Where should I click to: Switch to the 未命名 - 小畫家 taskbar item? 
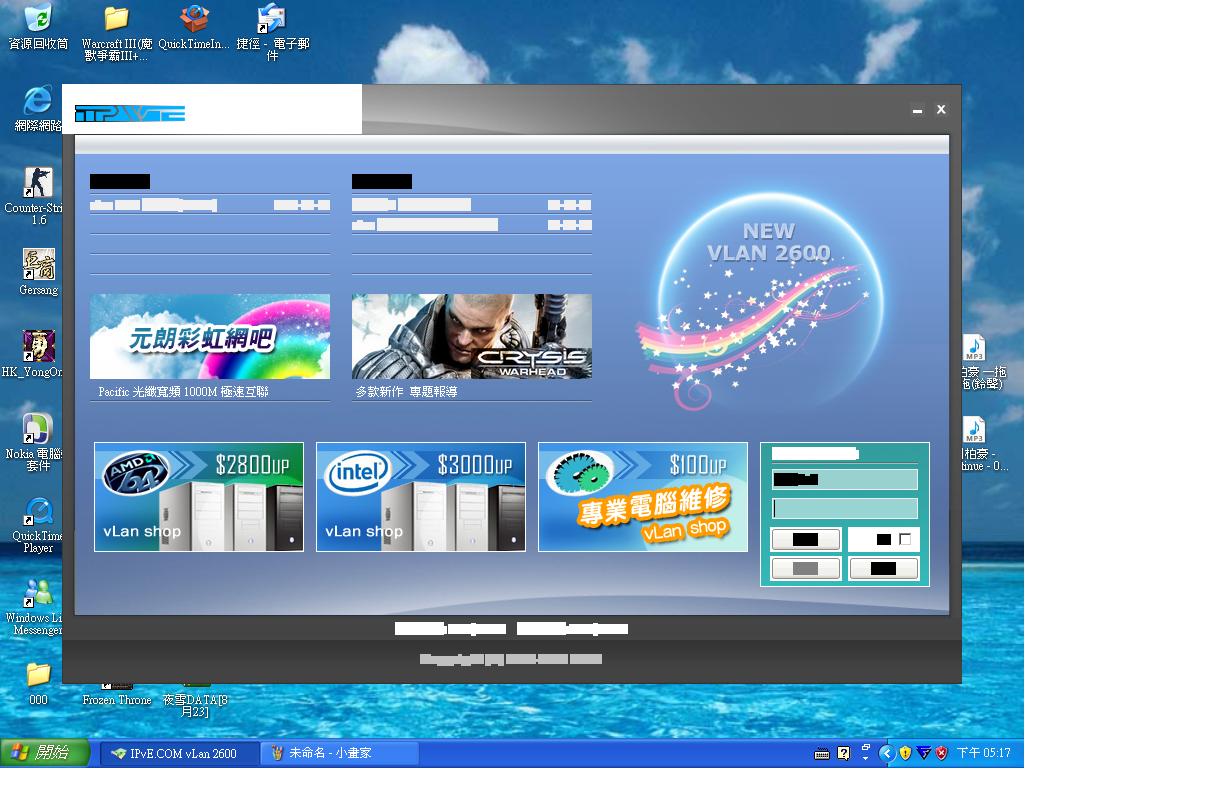338,753
